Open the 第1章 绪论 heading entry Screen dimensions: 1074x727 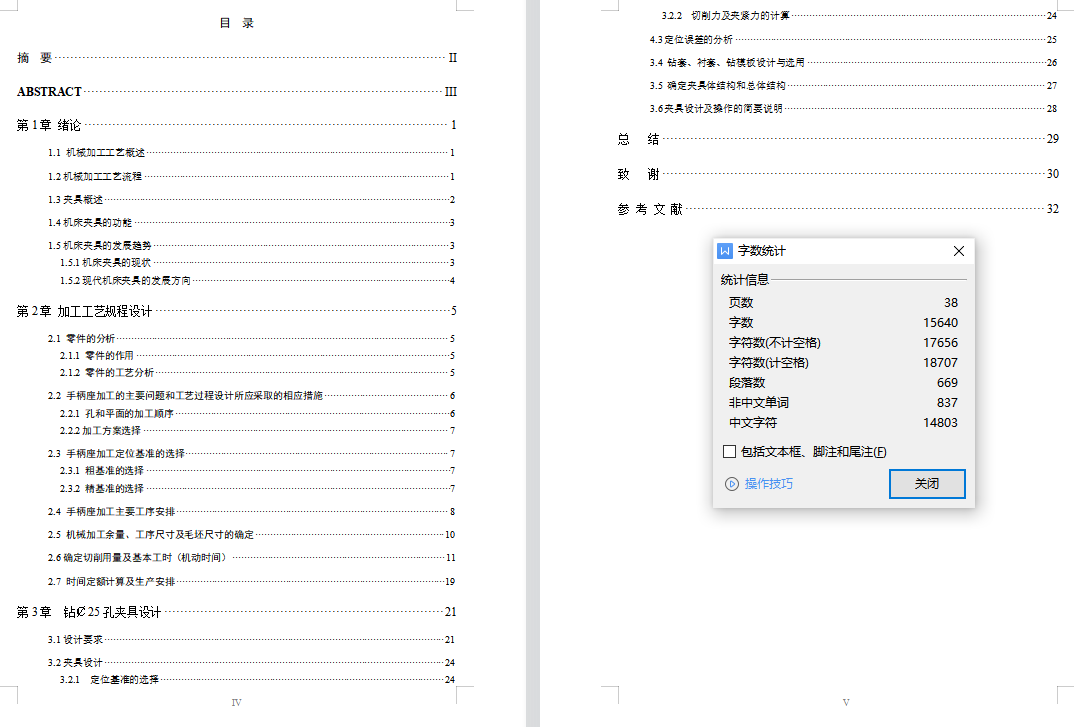click(49, 125)
